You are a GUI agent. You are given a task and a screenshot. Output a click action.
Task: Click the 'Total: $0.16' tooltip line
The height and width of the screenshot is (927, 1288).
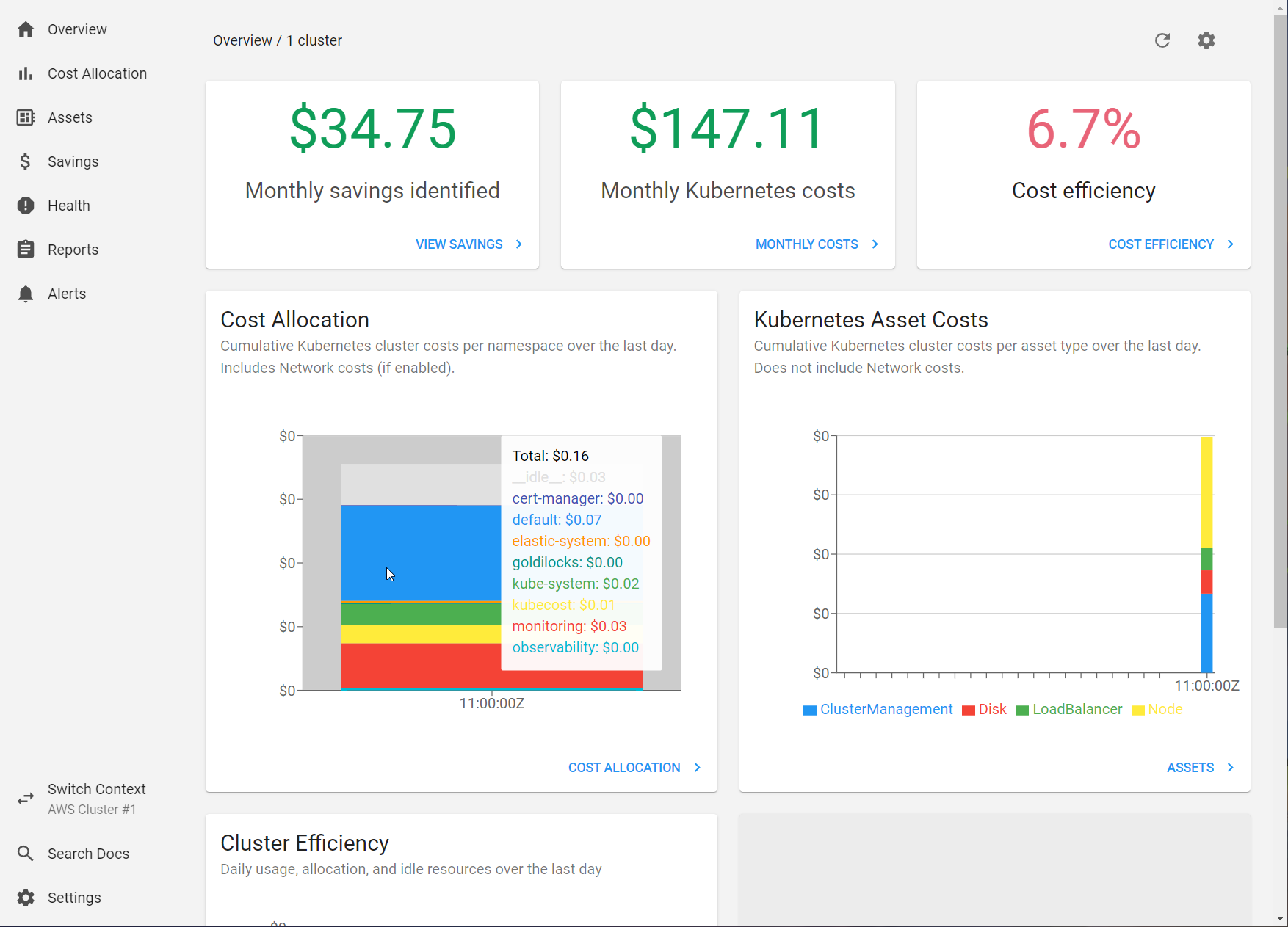pyautogui.click(x=551, y=456)
